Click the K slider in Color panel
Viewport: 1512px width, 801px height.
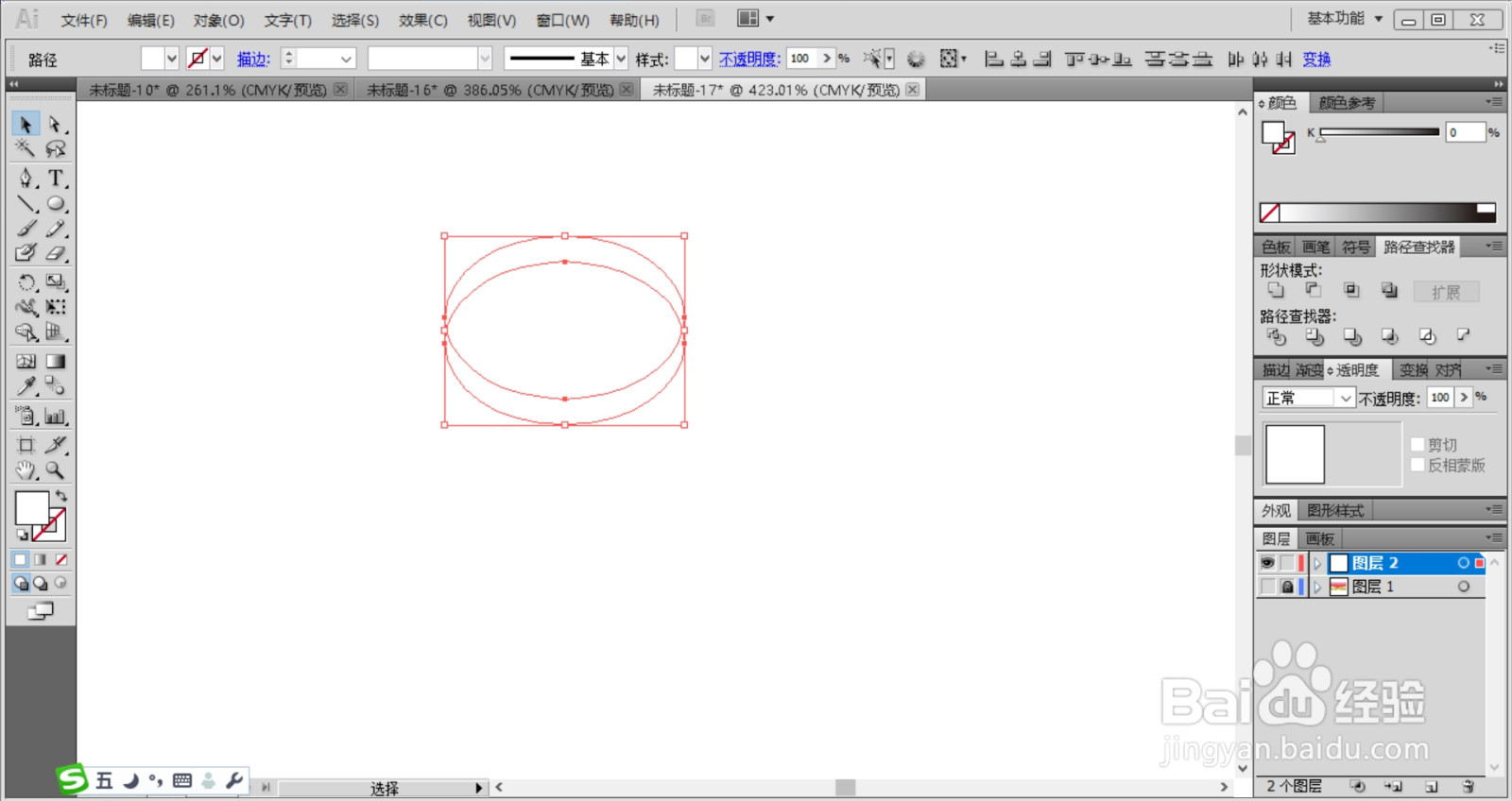1380,132
